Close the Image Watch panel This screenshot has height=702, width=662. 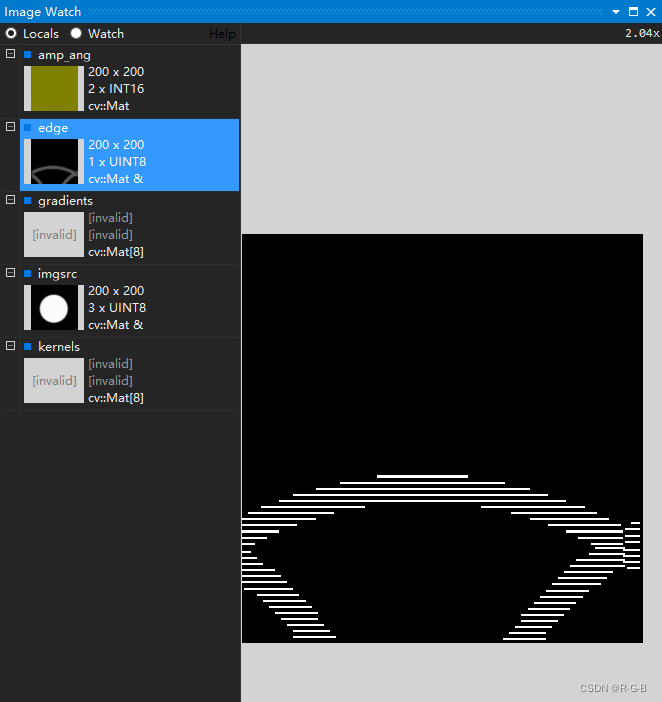(651, 12)
